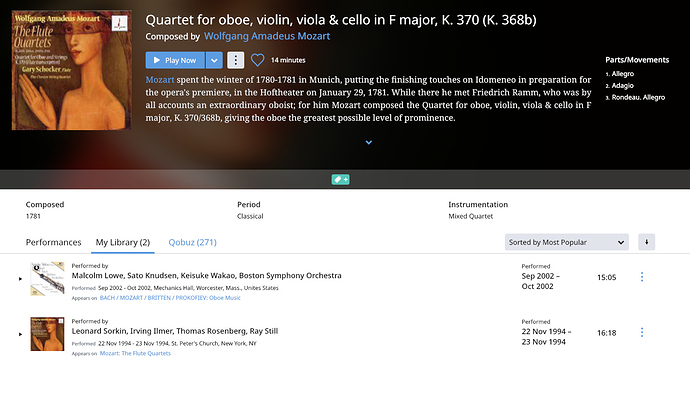Click the Mixed Quartet instrumentation value
The image size is (690, 407).
pyautogui.click(x=470, y=216)
